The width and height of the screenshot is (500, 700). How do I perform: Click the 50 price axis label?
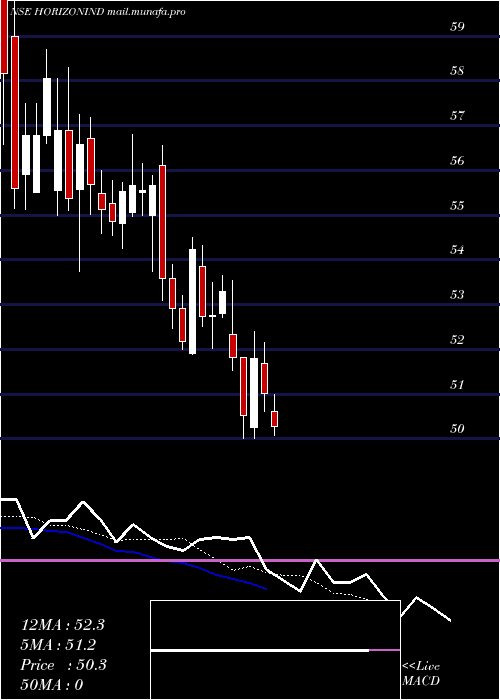click(x=457, y=429)
